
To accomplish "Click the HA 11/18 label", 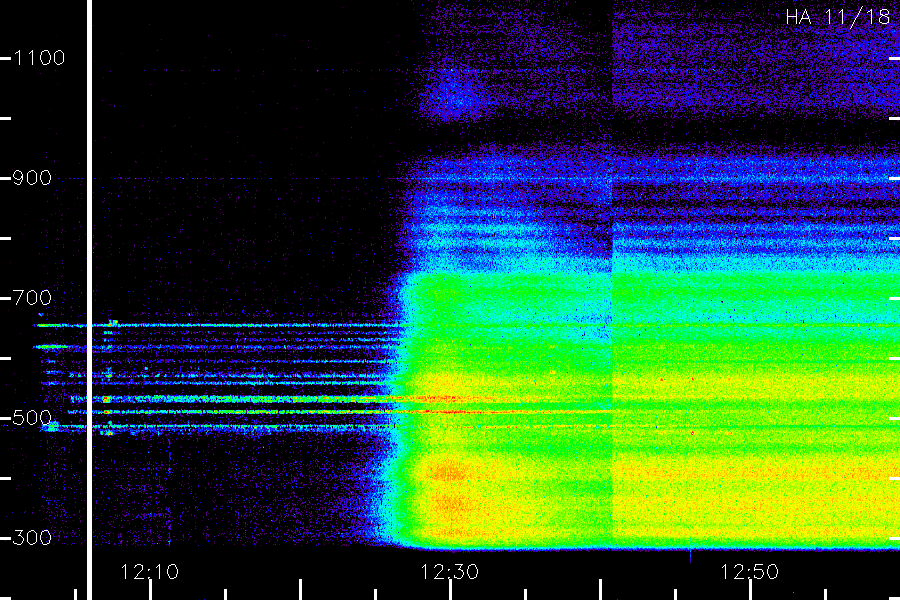I will [x=837, y=17].
